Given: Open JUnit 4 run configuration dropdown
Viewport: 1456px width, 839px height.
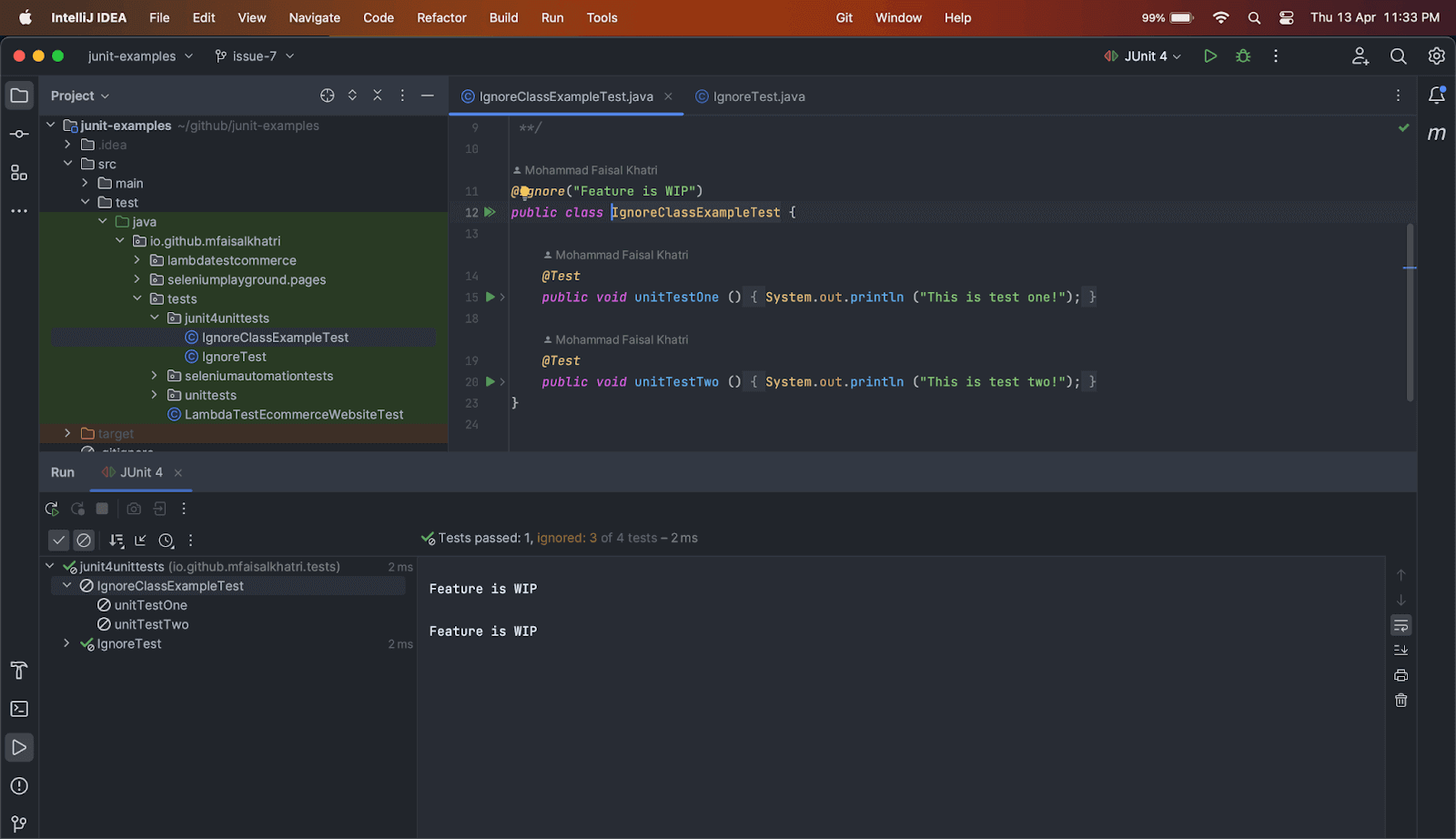Looking at the screenshot, I should click(1143, 56).
